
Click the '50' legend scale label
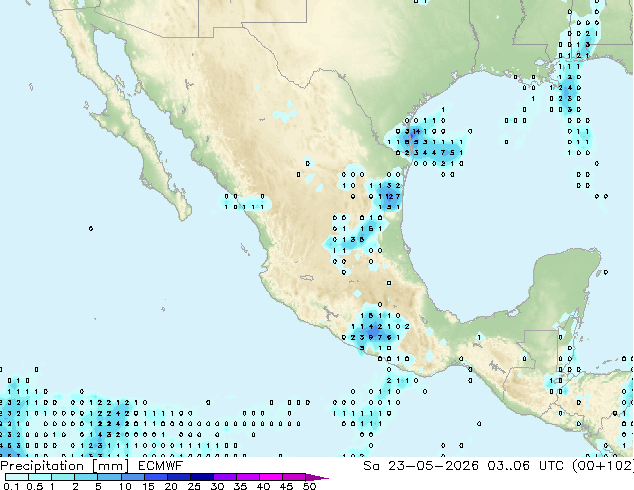309,486
